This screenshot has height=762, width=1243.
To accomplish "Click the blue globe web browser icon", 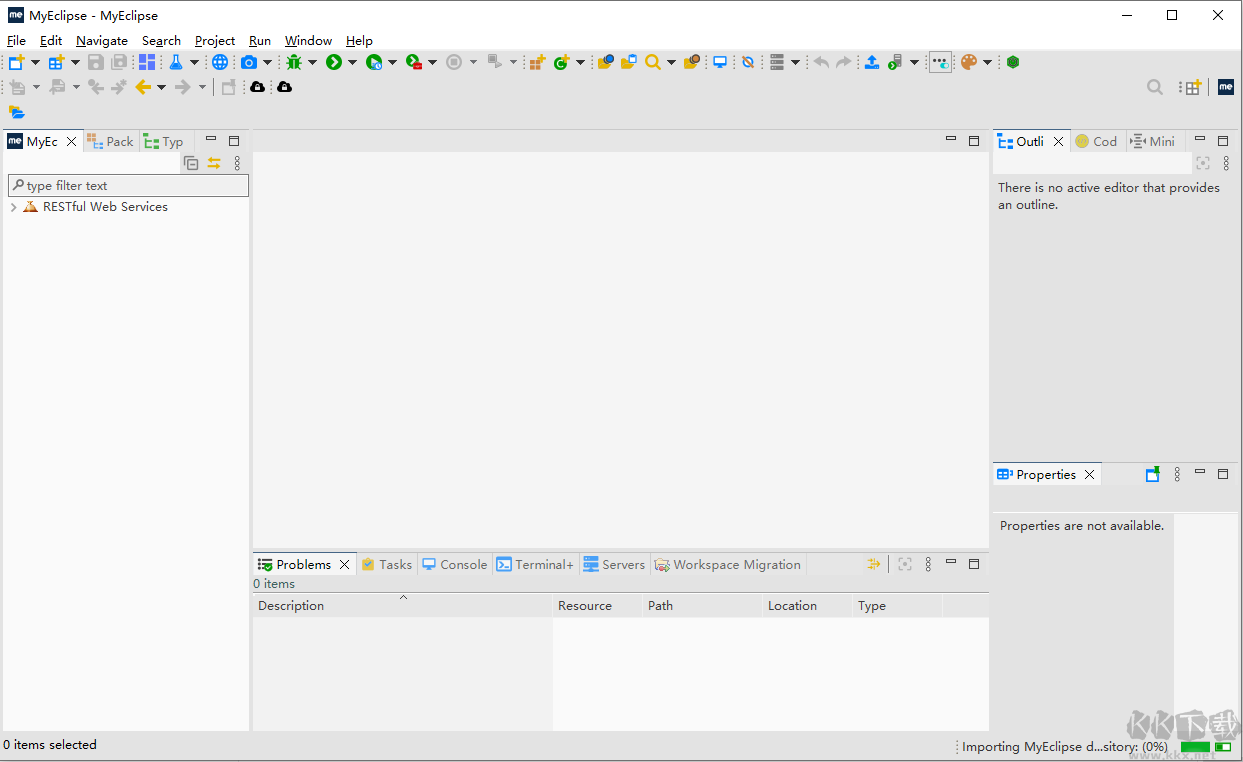I will tap(220, 62).
